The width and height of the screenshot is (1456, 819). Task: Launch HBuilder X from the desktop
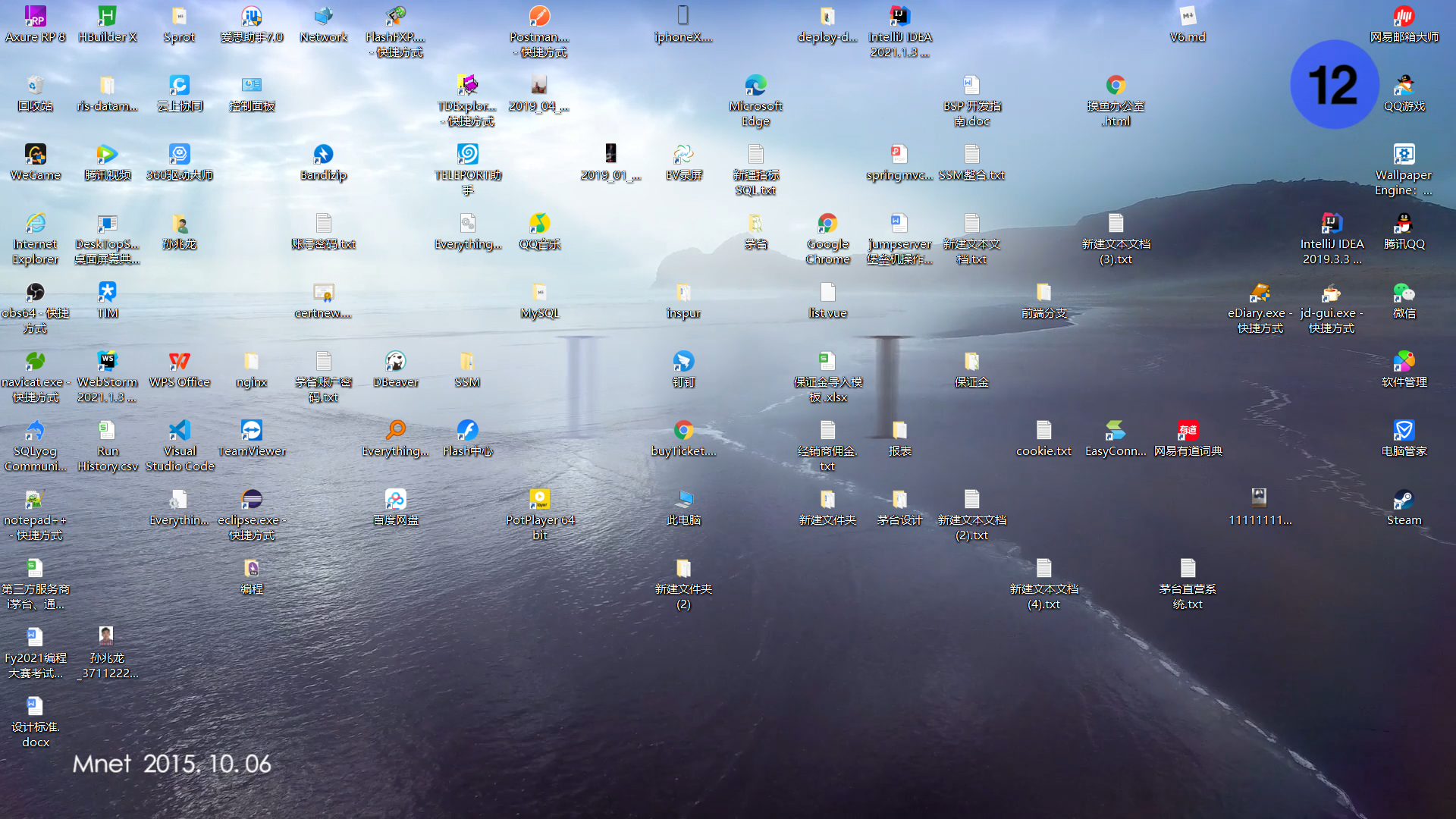pos(108,25)
